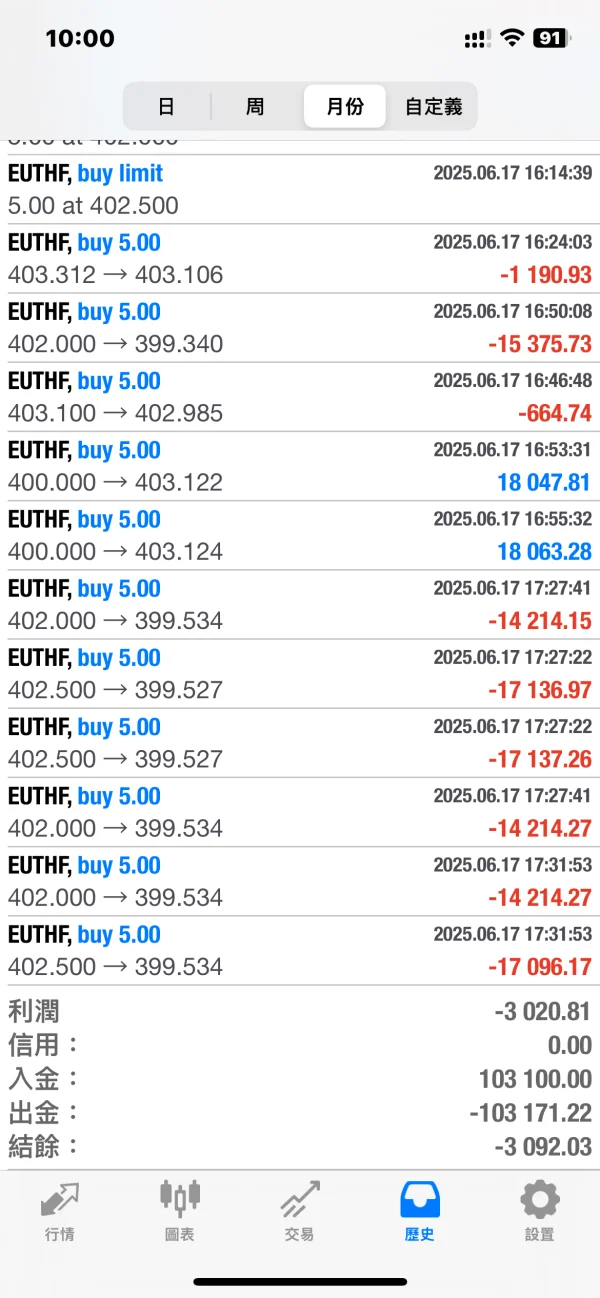
Task: Open the EUTHF buy limit order at 402.500
Action: tap(300, 189)
